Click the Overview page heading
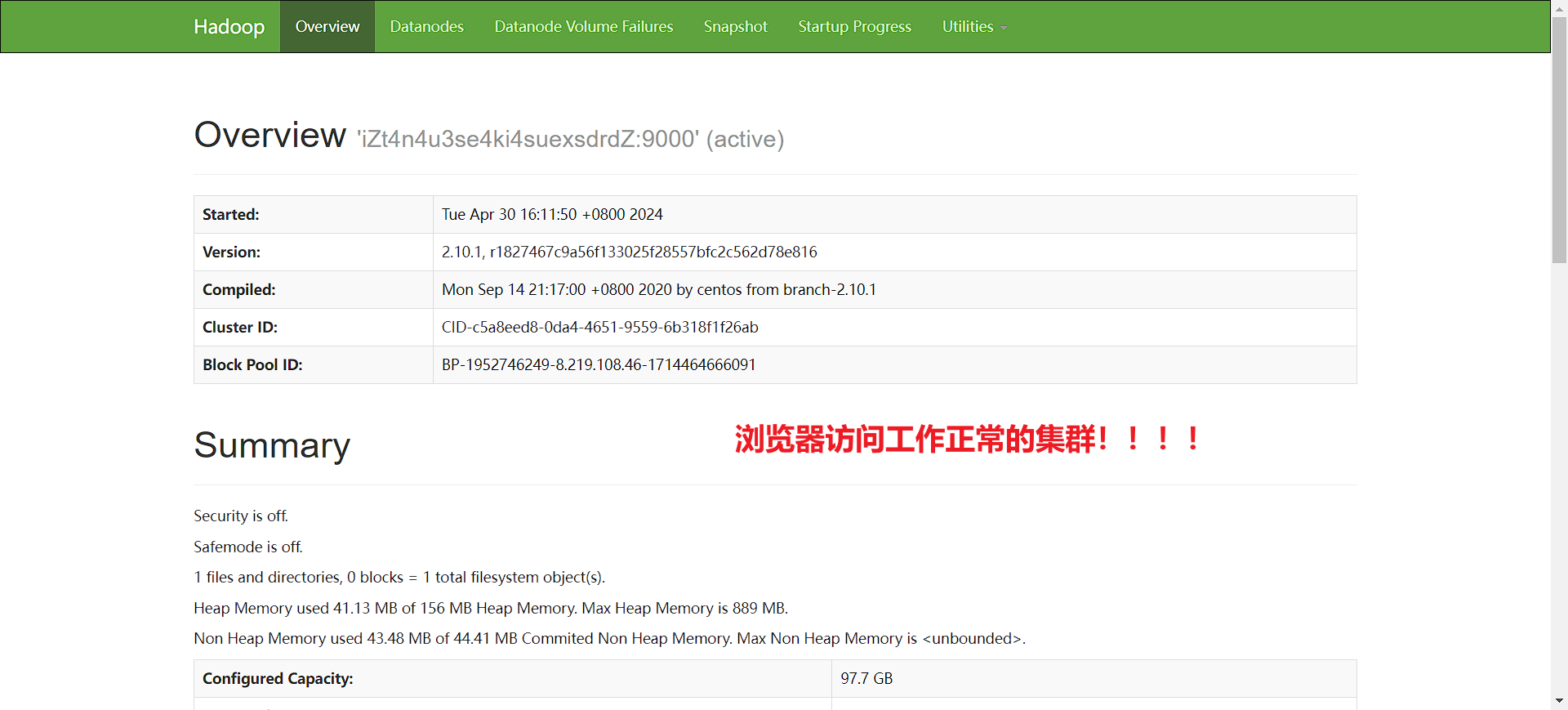This screenshot has width=1568, height=710. [x=269, y=135]
